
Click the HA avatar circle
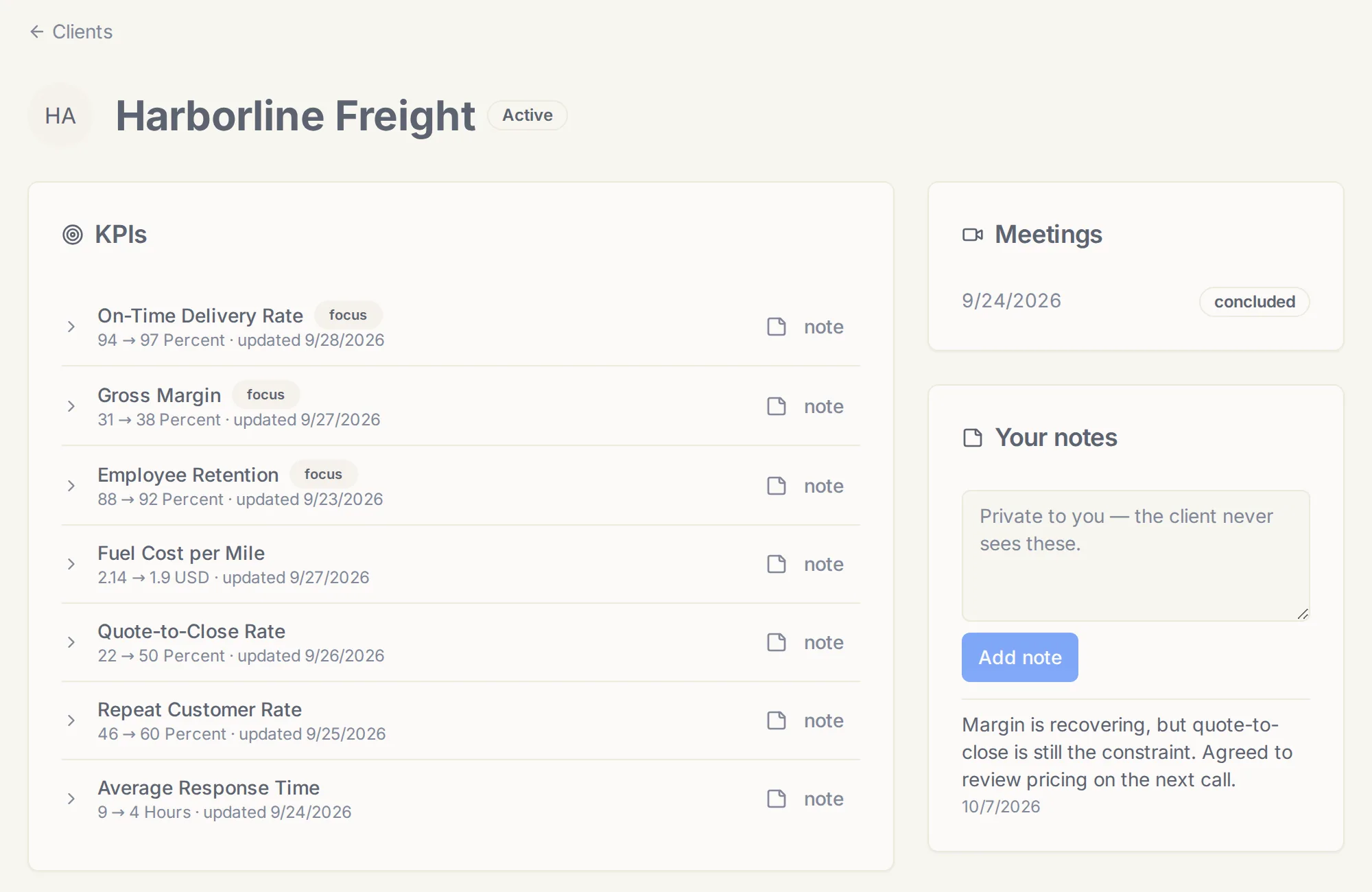point(60,115)
